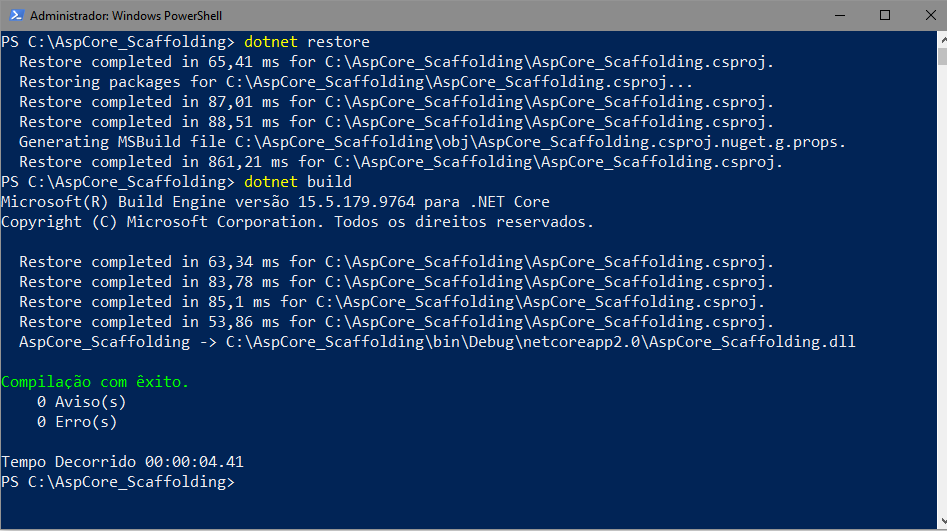This screenshot has height=531, width=947.
Task: Maximize the PowerShell window
Action: click(885, 15)
